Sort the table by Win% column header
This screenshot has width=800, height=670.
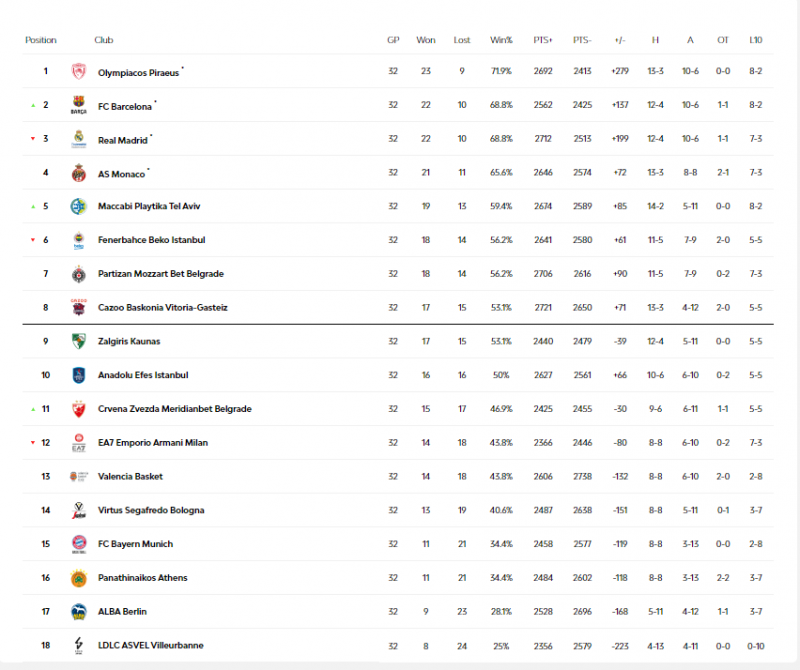501,41
